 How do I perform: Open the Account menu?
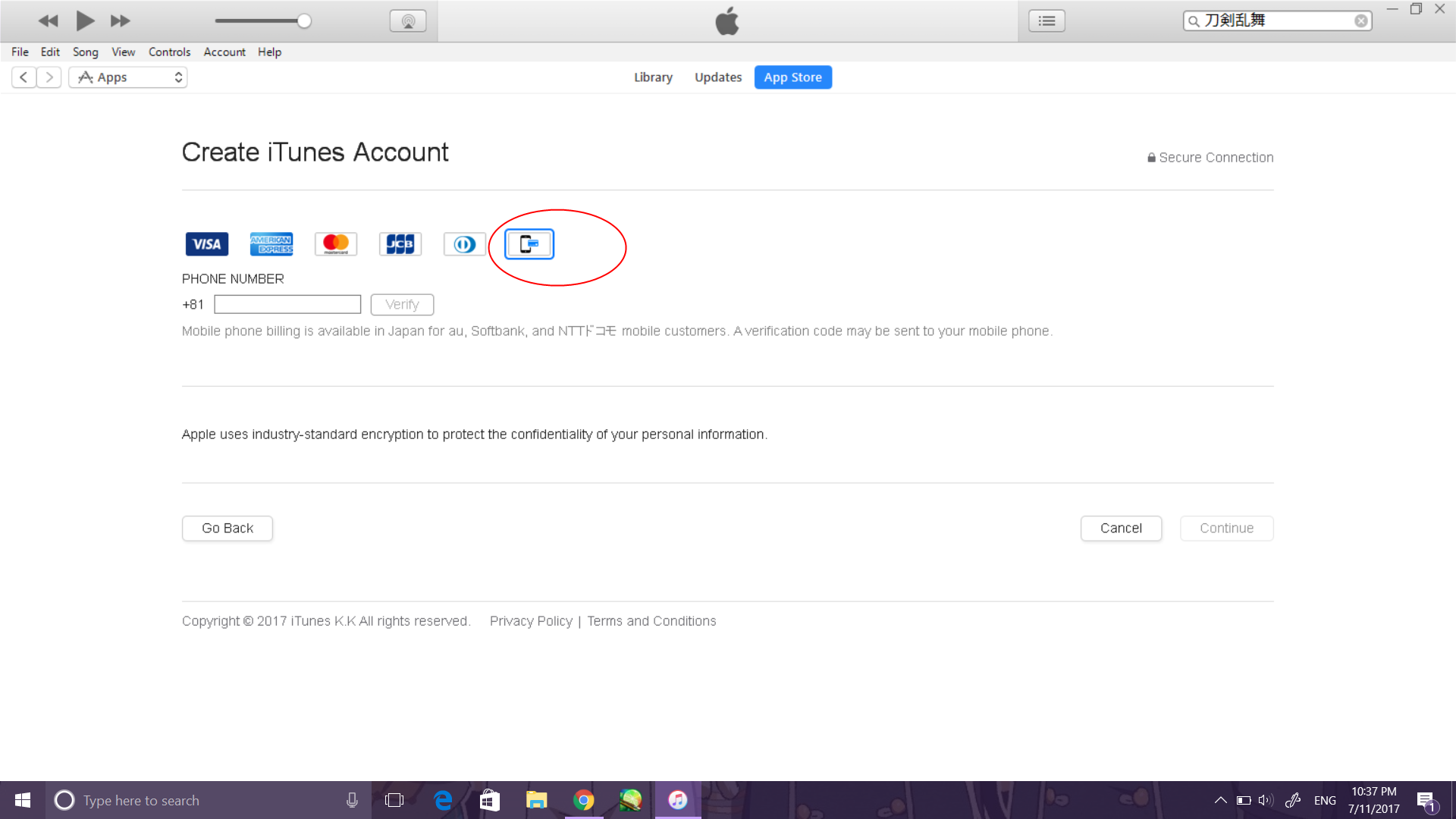point(224,52)
